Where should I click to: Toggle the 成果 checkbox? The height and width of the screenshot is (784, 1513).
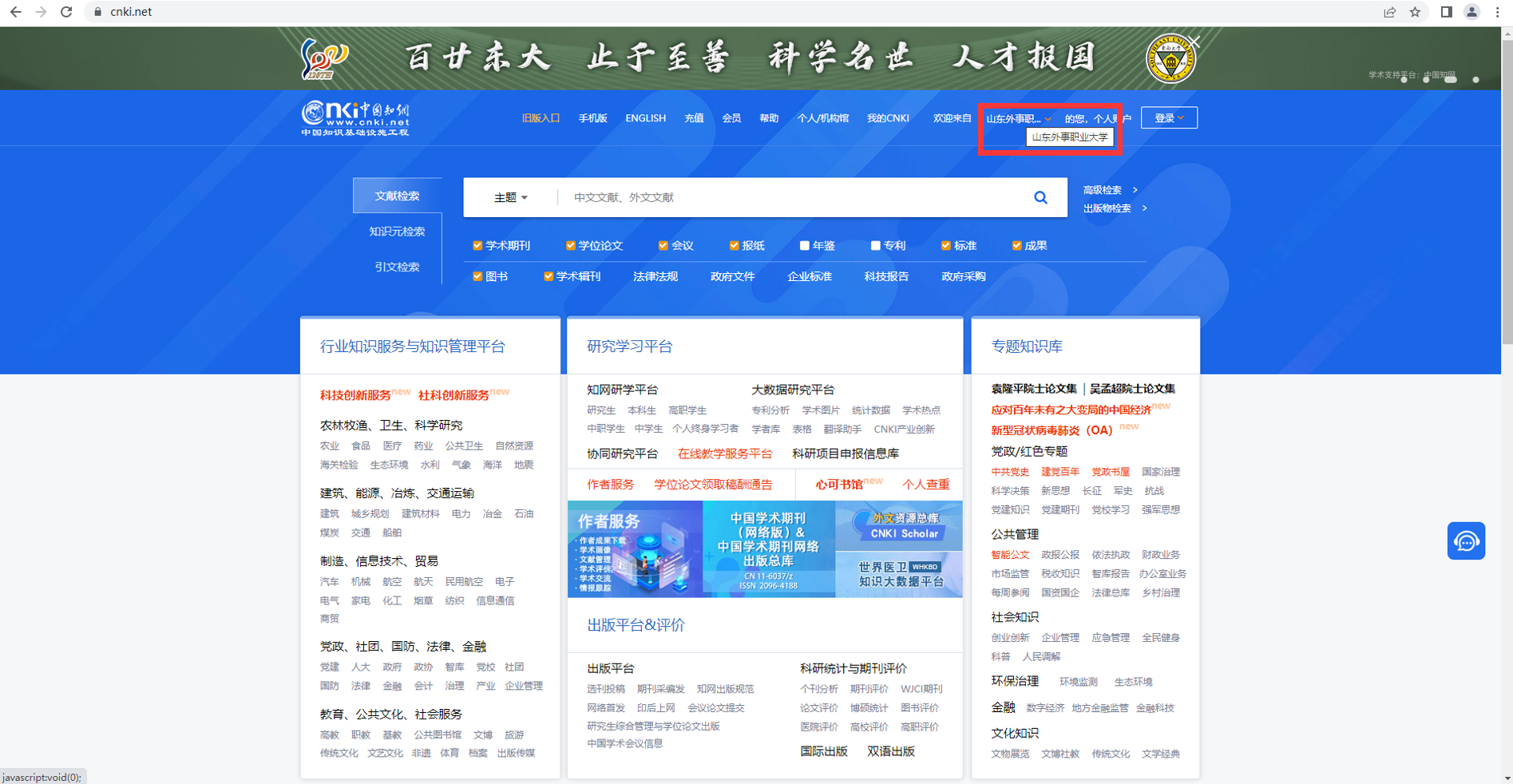click(1016, 246)
